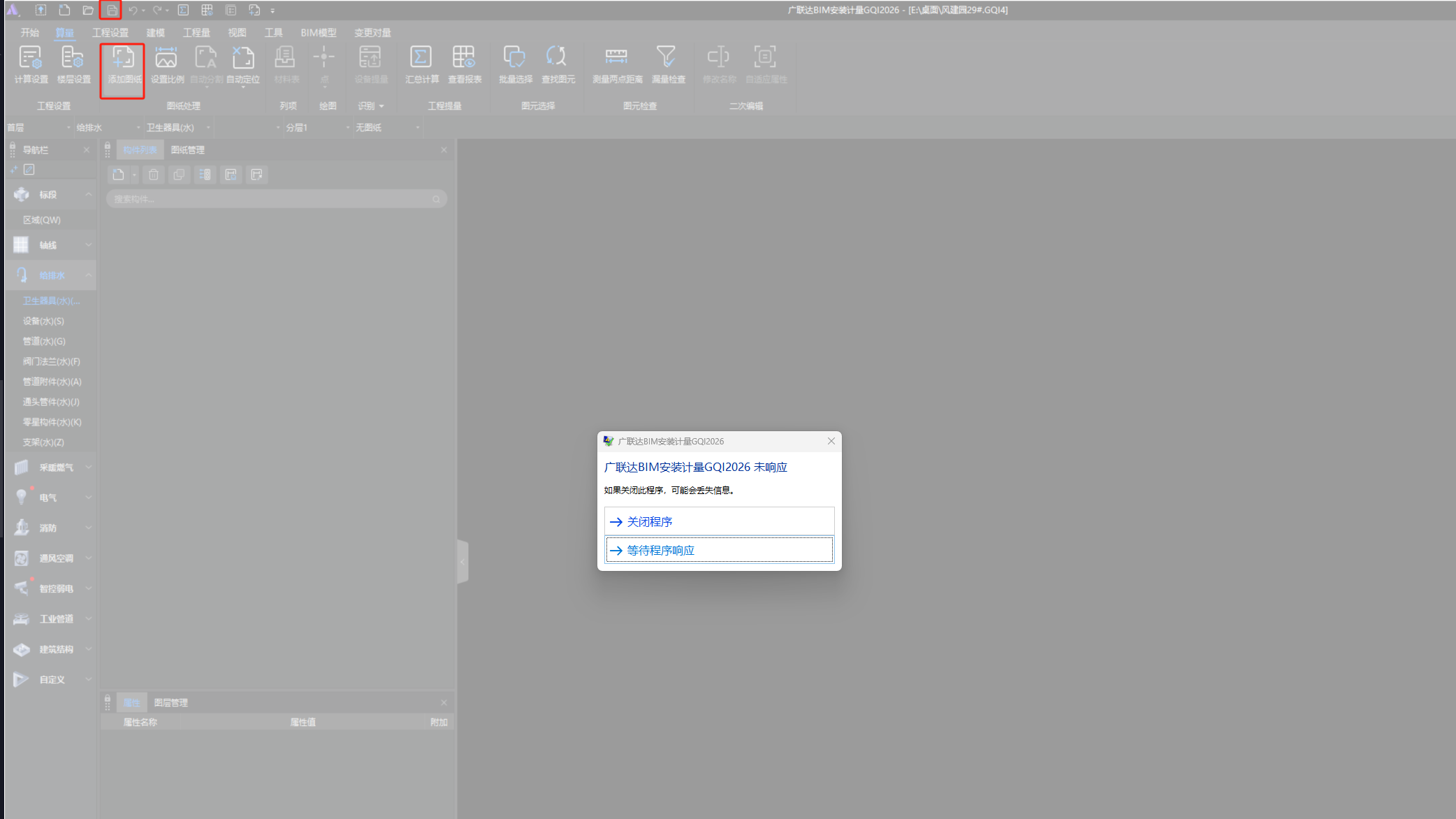Screen dimensions: 1456x819
Task: Click 关闭程序 in the not-responding dialog
Action: coord(719,521)
